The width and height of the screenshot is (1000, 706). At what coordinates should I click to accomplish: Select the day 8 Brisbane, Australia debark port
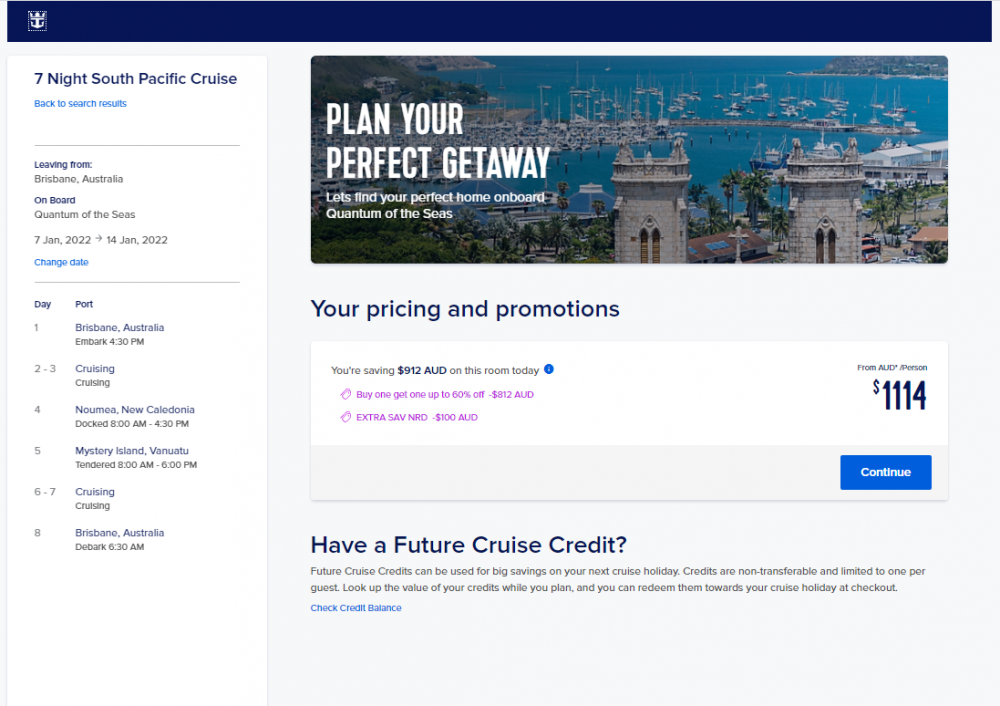coord(119,533)
